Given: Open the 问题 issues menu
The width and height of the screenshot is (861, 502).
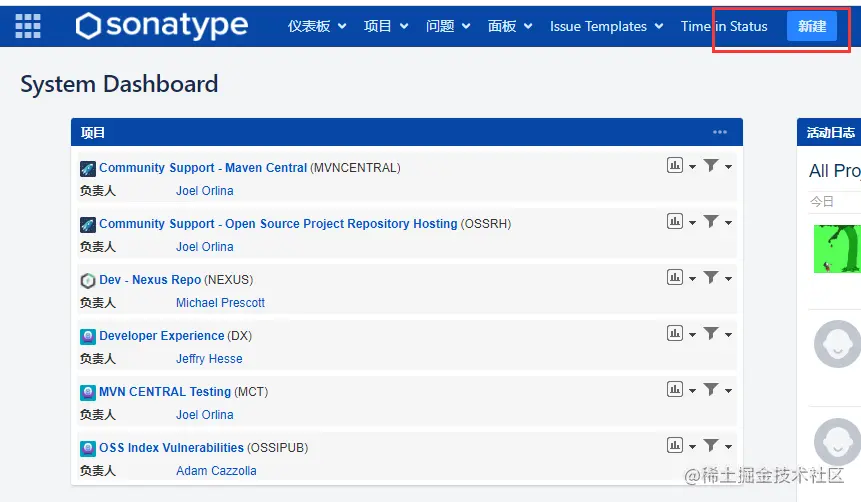Looking at the screenshot, I should pyautogui.click(x=448, y=26).
